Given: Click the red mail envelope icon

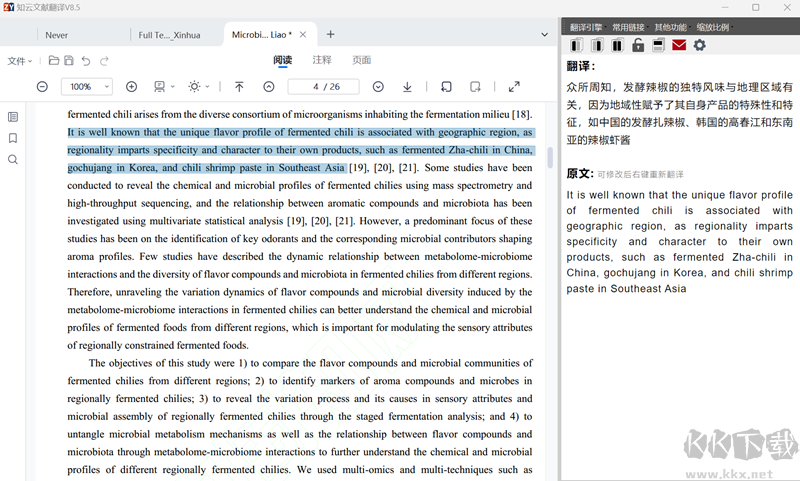Looking at the screenshot, I should pyautogui.click(x=679, y=45).
